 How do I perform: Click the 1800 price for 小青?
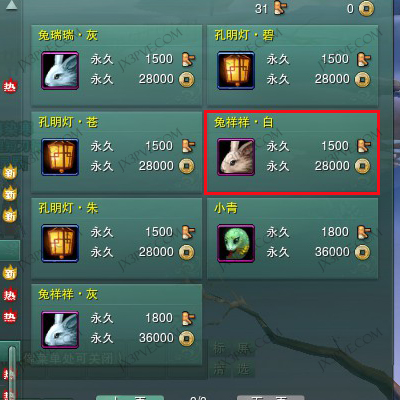point(335,232)
